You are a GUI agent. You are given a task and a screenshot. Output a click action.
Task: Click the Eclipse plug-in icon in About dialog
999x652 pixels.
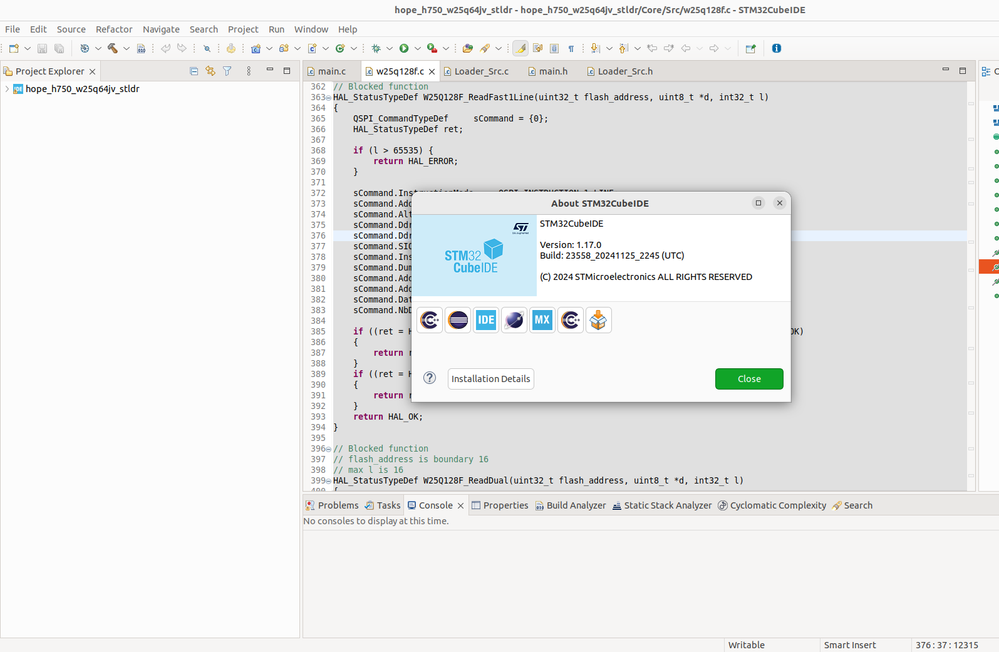(x=458, y=320)
